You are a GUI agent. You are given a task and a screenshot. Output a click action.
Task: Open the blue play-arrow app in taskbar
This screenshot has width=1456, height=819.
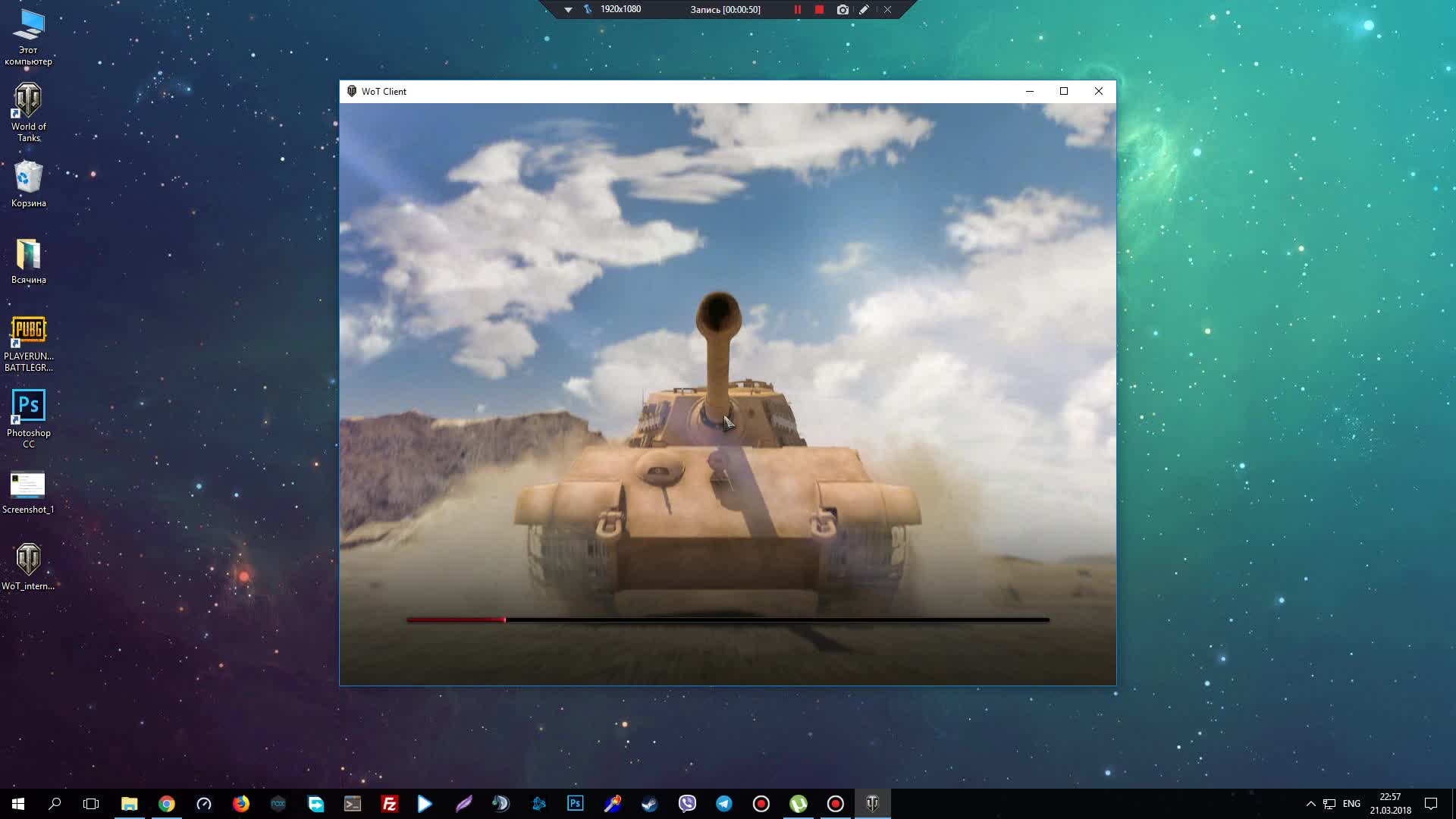click(425, 804)
